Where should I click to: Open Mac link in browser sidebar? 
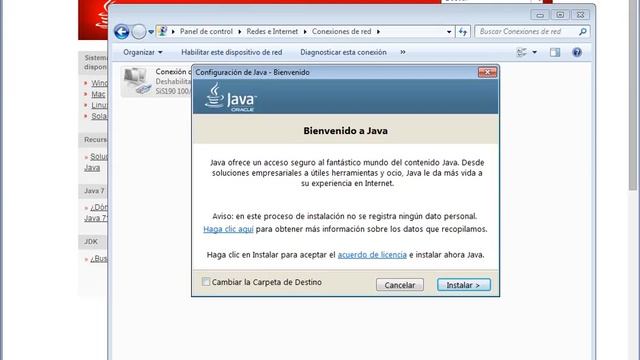[x=98, y=94]
